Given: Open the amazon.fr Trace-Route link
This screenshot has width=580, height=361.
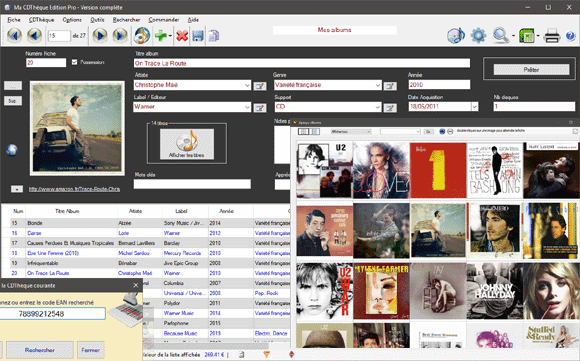Looking at the screenshot, I should pyautogui.click(x=74, y=189).
